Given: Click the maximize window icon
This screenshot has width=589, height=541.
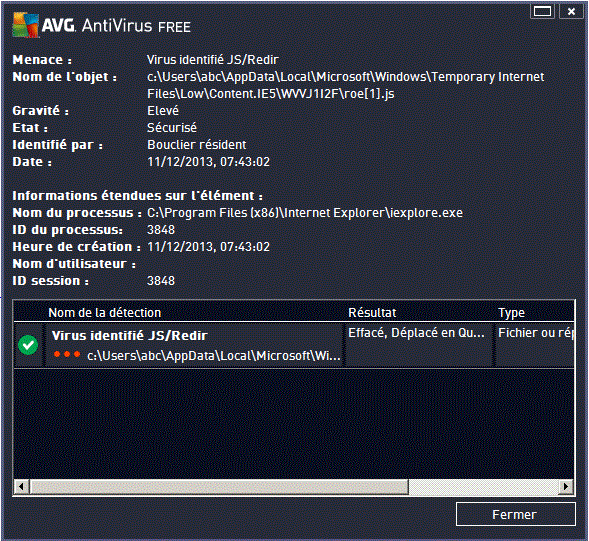Looking at the screenshot, I should coord(542,12).
